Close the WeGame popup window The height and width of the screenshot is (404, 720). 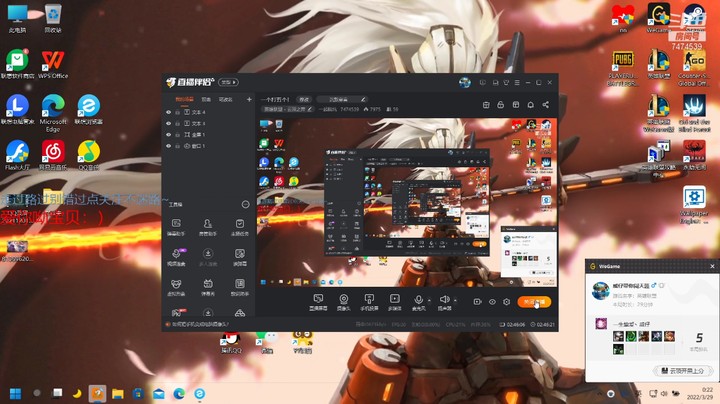point(712,266)
